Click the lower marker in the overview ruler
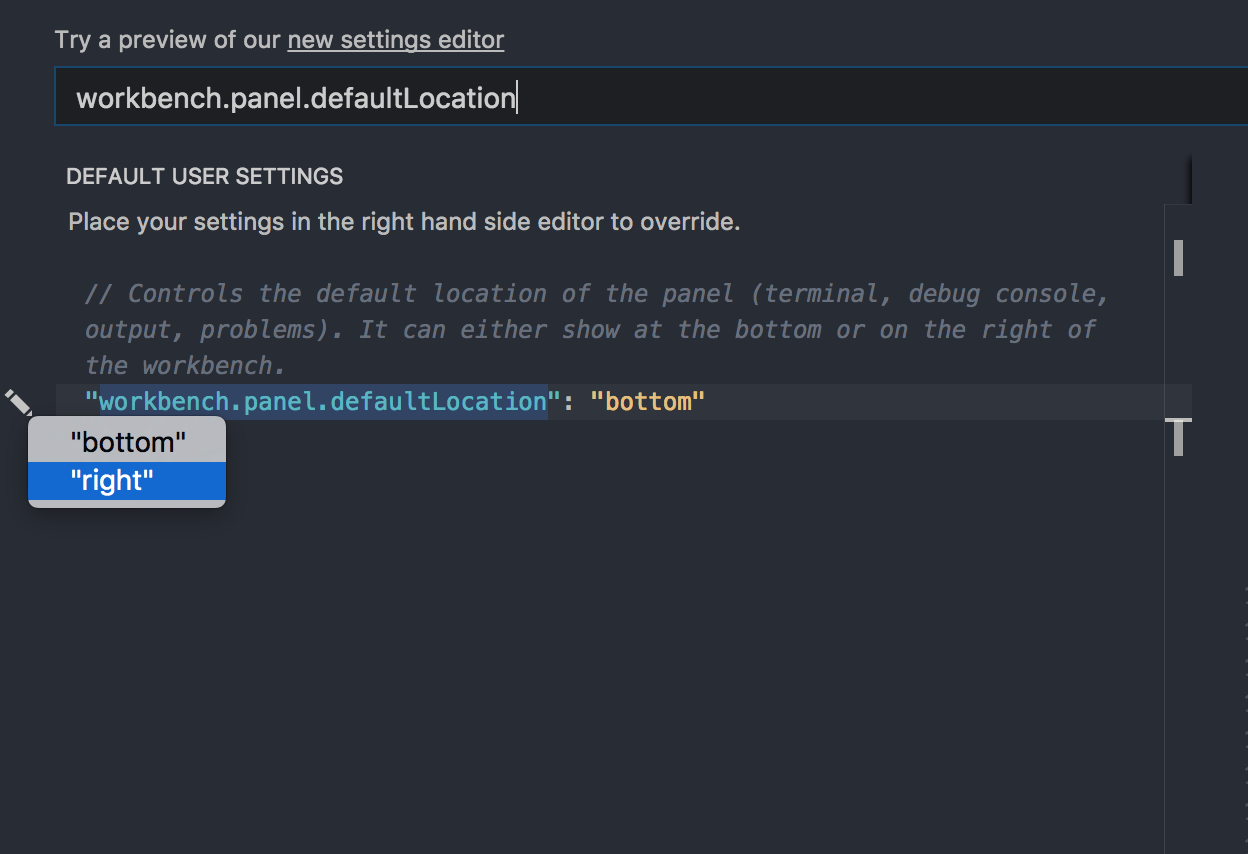Image resolution: width=1248 pixels, height=854 pixels. tap(1178, 436)
